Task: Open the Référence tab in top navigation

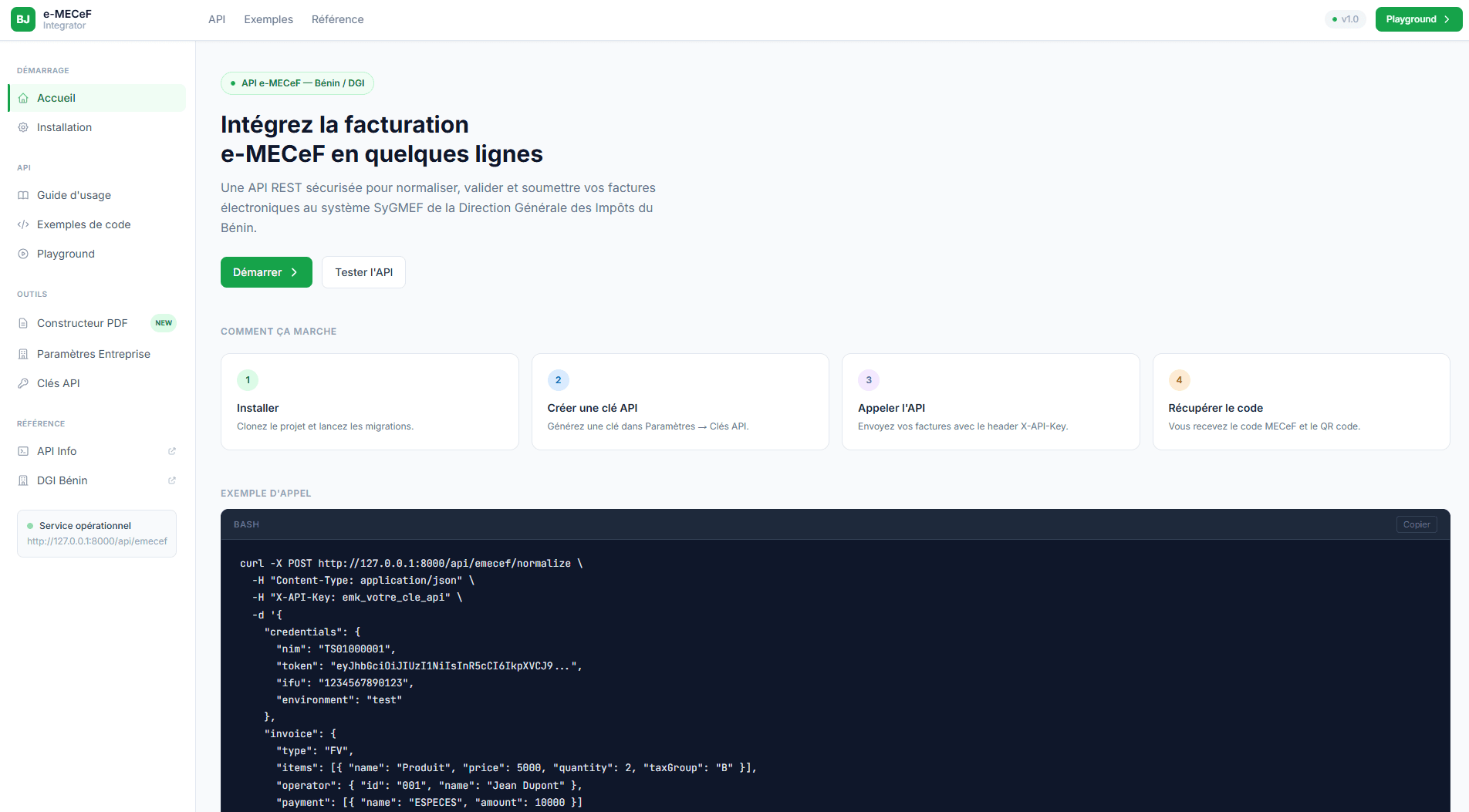Action: pyautogui.click(x=338, y=19)
